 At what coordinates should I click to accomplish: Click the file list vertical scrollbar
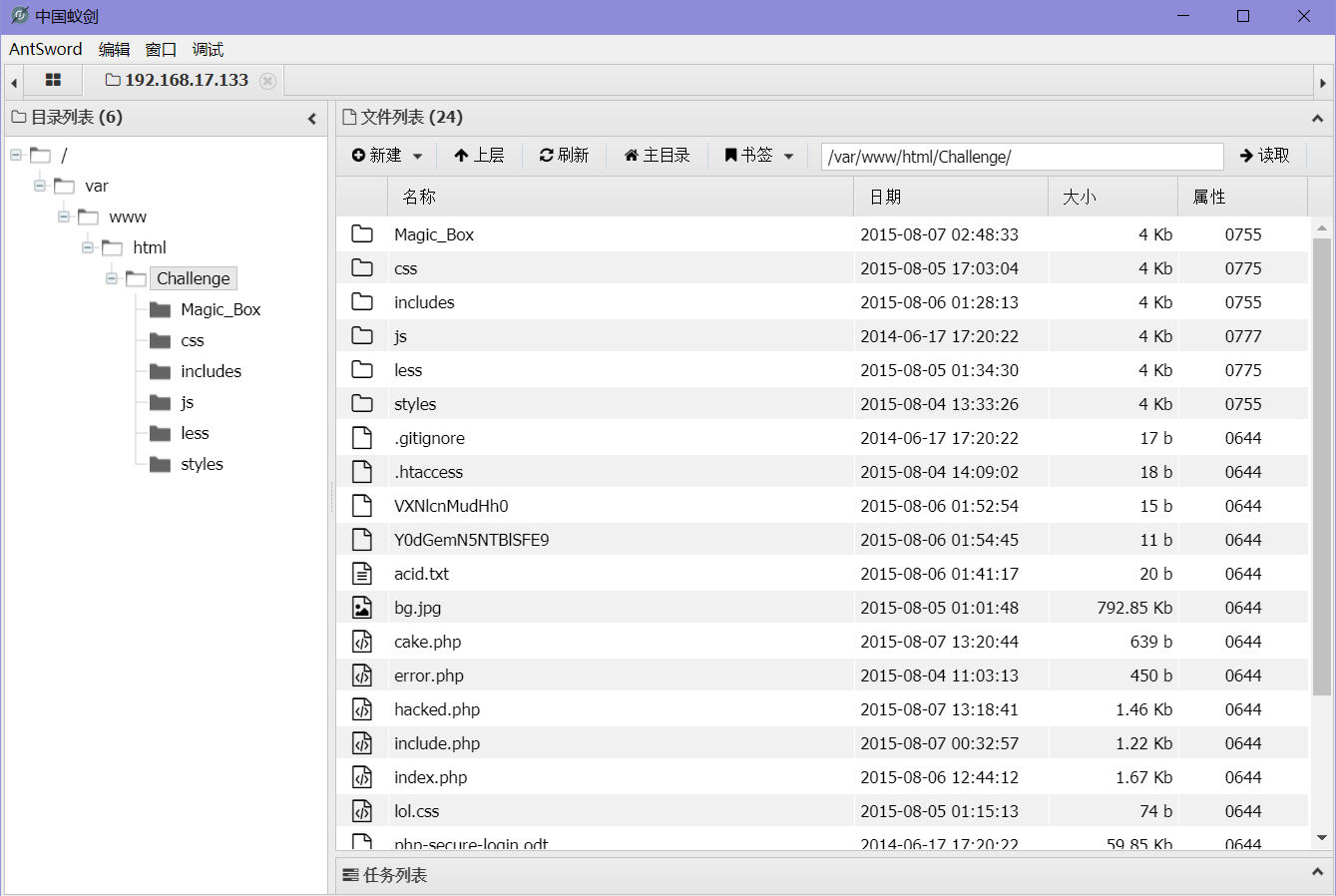(1322, 467)
